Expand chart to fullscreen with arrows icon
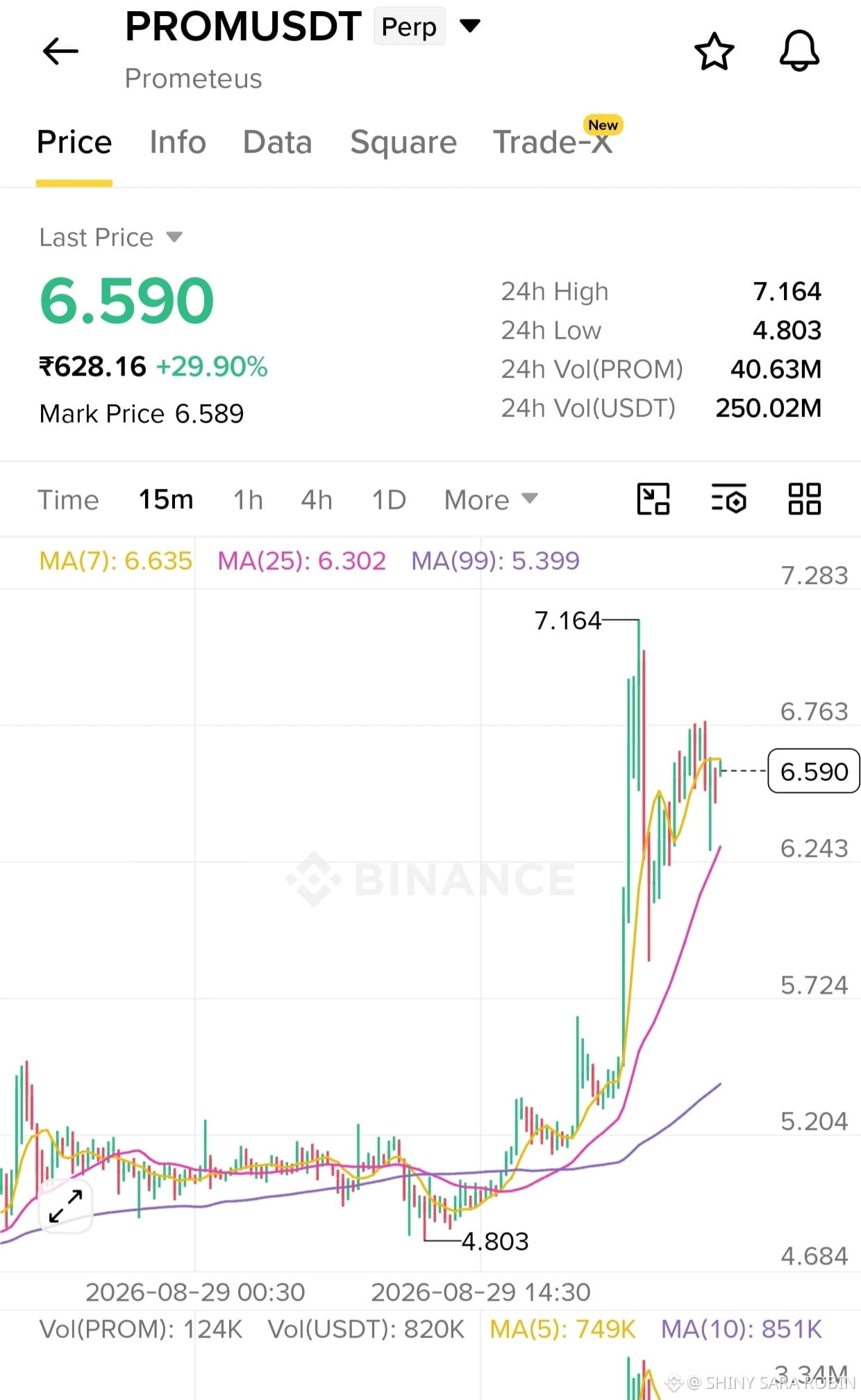The width and height of the screenshot is (861, 1400). click(66, 1206)
